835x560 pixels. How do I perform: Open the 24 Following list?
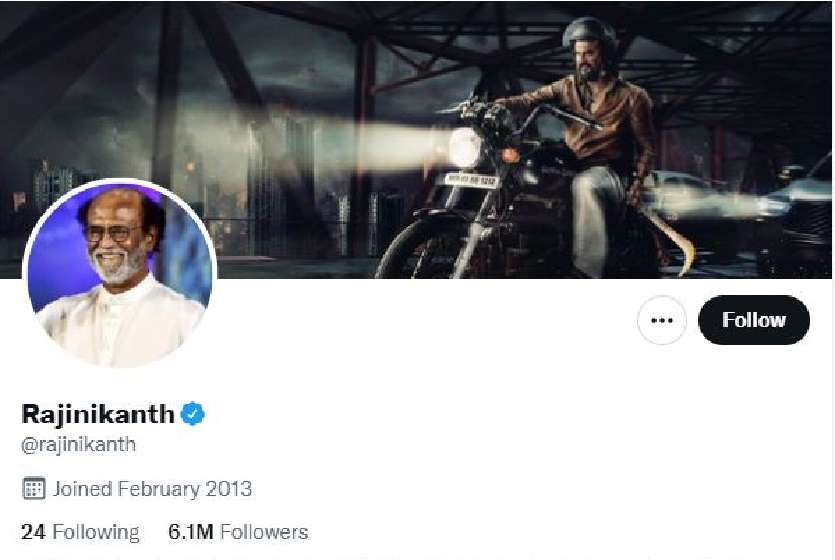(x=80, y=532)
